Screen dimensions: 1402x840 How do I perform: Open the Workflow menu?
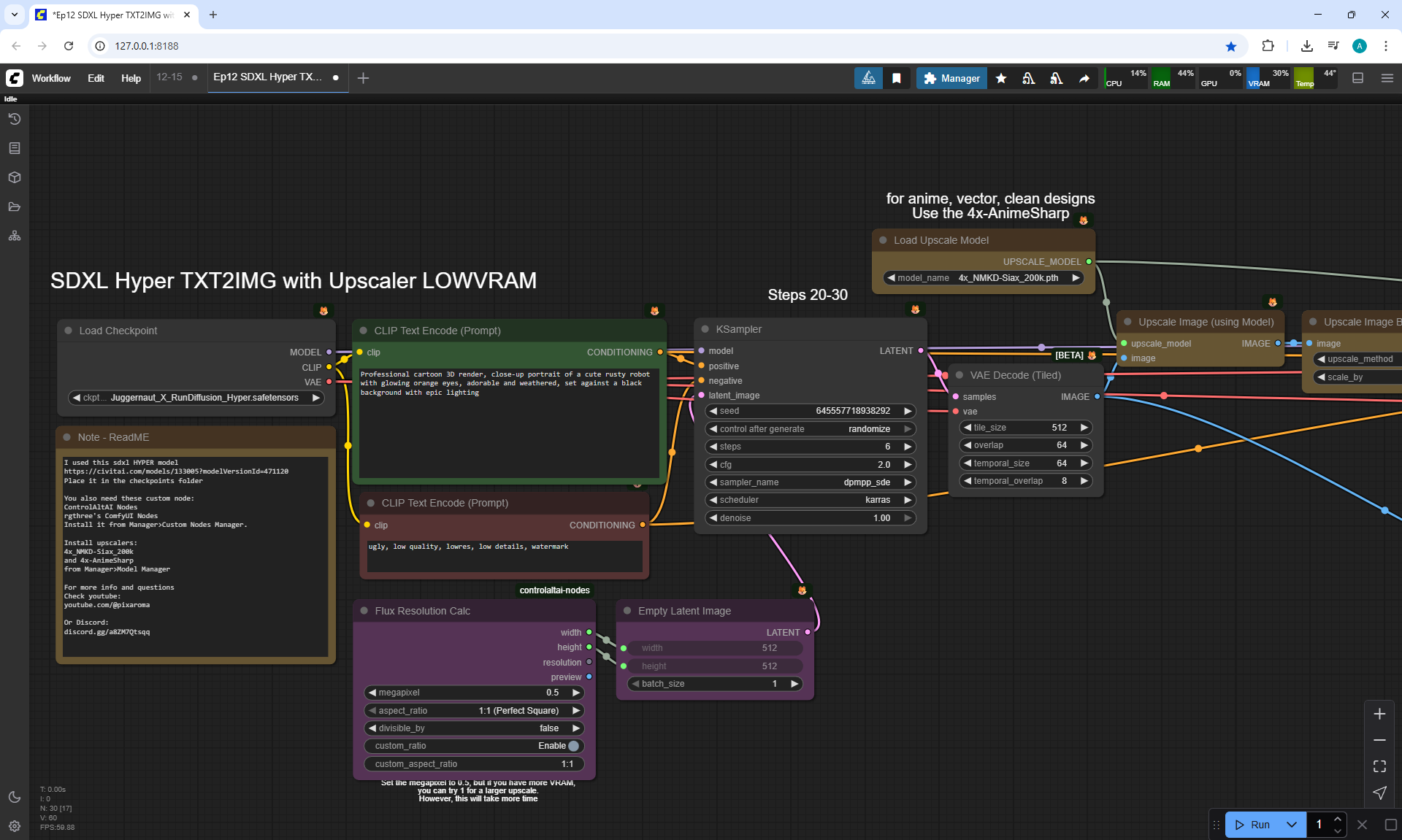click(51, 78)
